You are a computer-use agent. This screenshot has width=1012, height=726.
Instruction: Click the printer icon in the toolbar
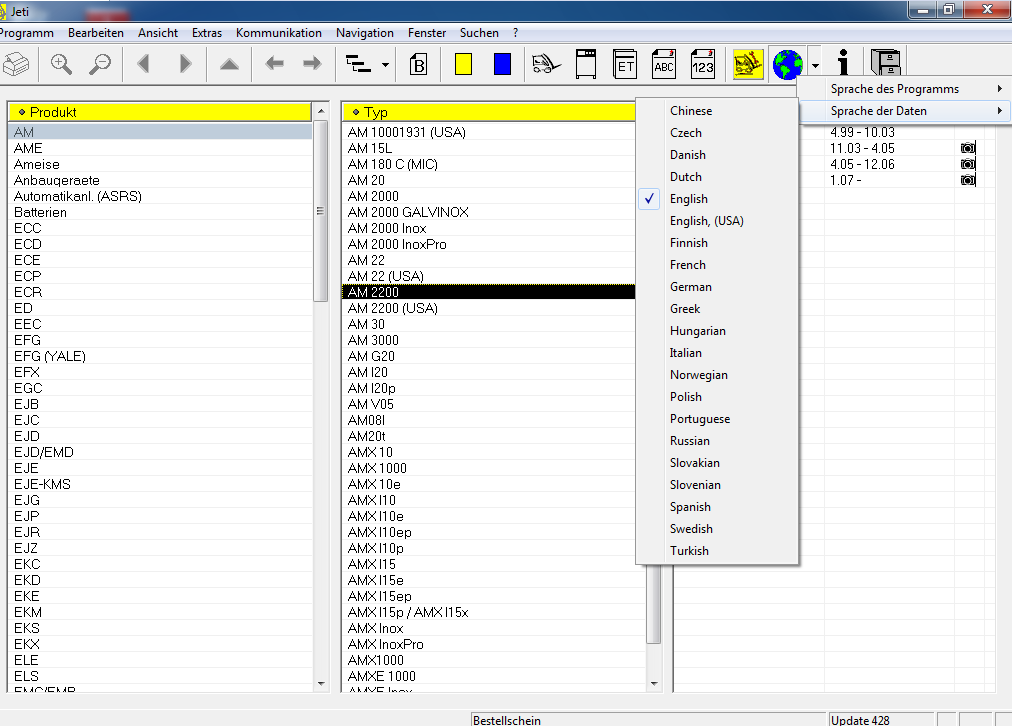coord(15,64)
